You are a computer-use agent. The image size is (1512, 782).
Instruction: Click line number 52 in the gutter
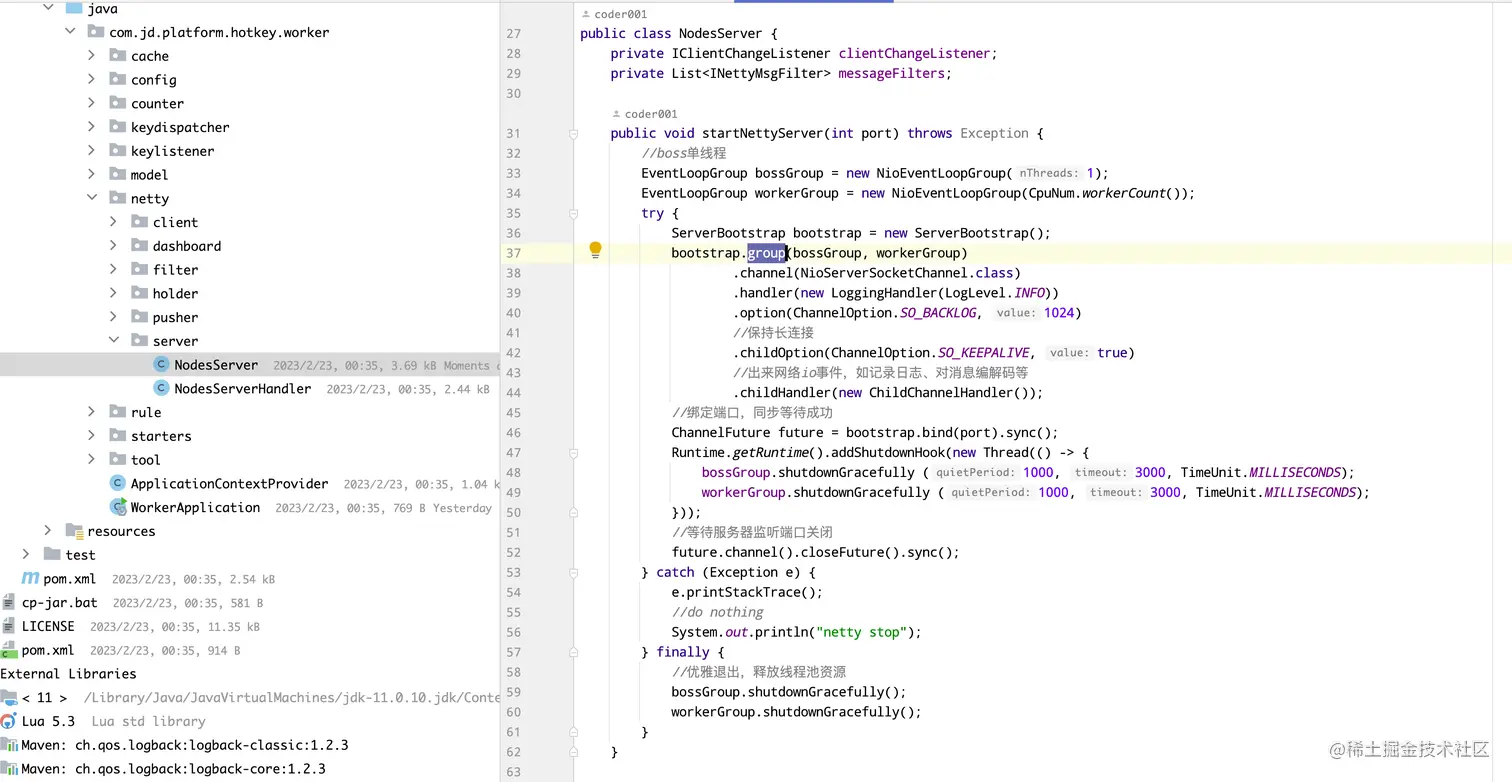click(x=514, y=552)
